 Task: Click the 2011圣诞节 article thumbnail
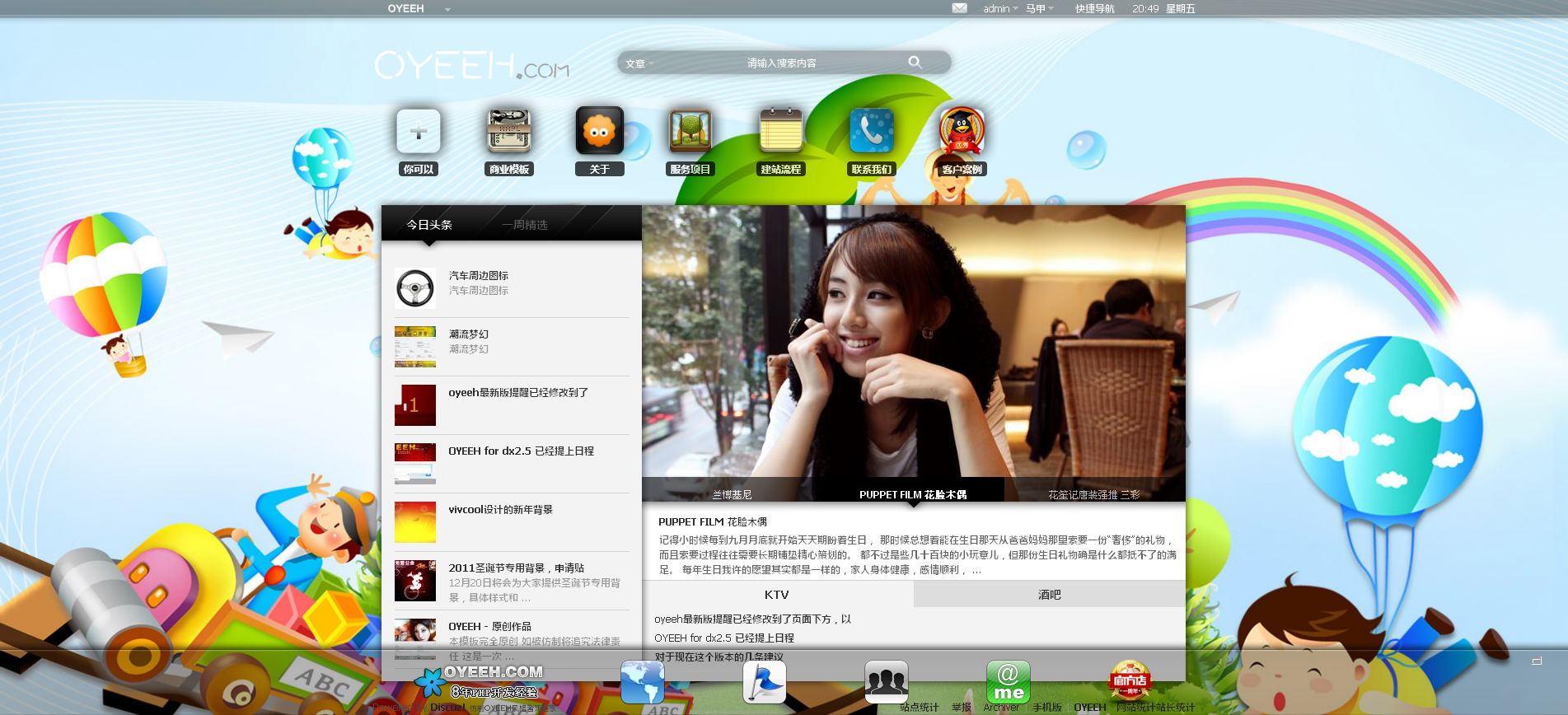coord(415,581)
